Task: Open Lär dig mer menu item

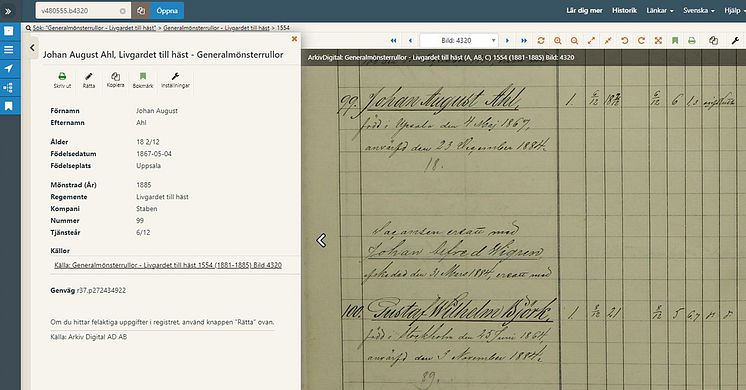Action: pos(584,10)
